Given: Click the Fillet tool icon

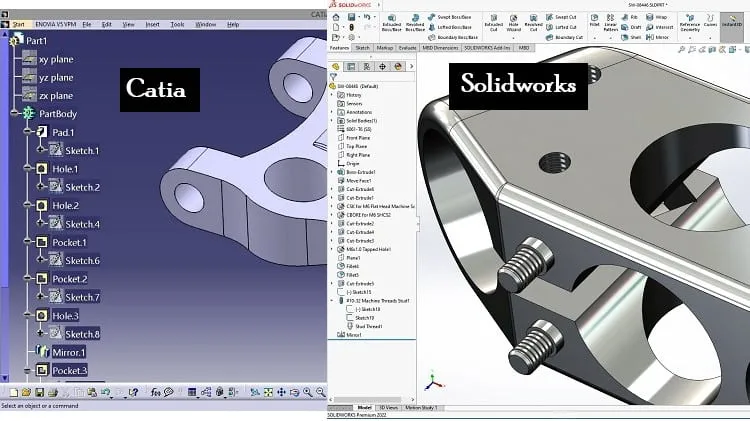Looking at the screenshot, I should point(595,21).
